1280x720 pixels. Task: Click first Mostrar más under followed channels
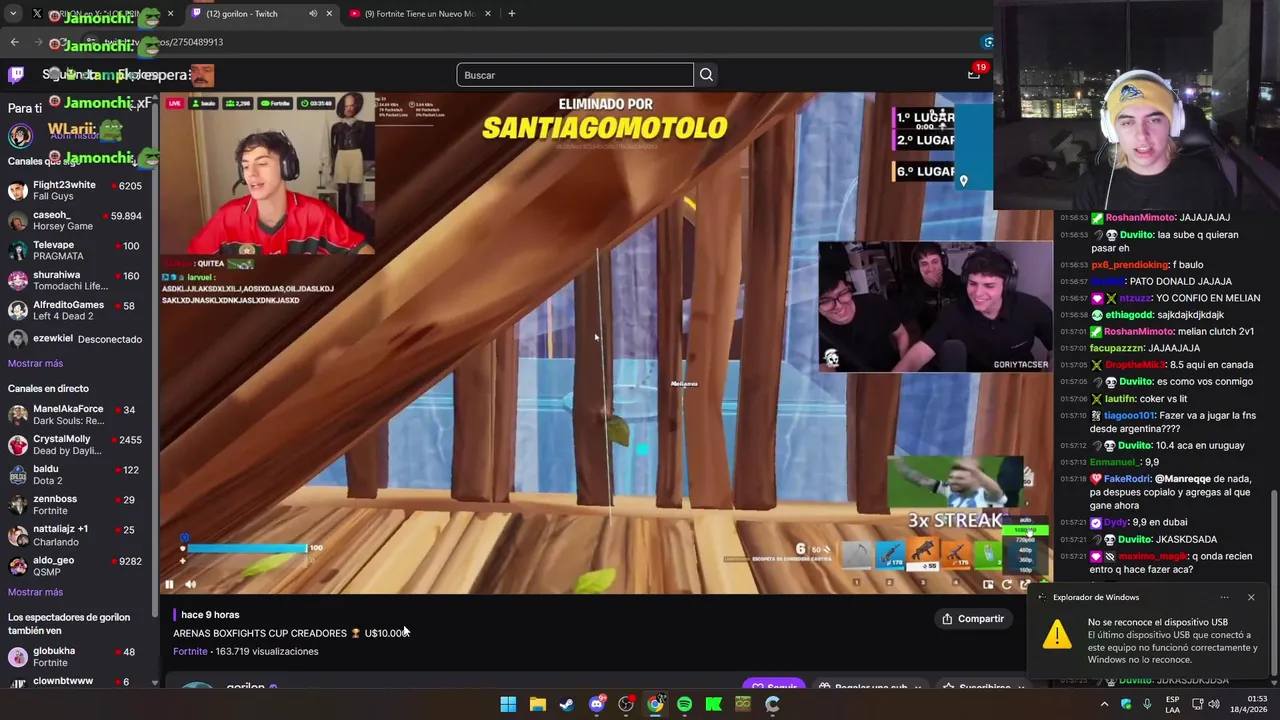pyautogui.click(x=35, y=363)
